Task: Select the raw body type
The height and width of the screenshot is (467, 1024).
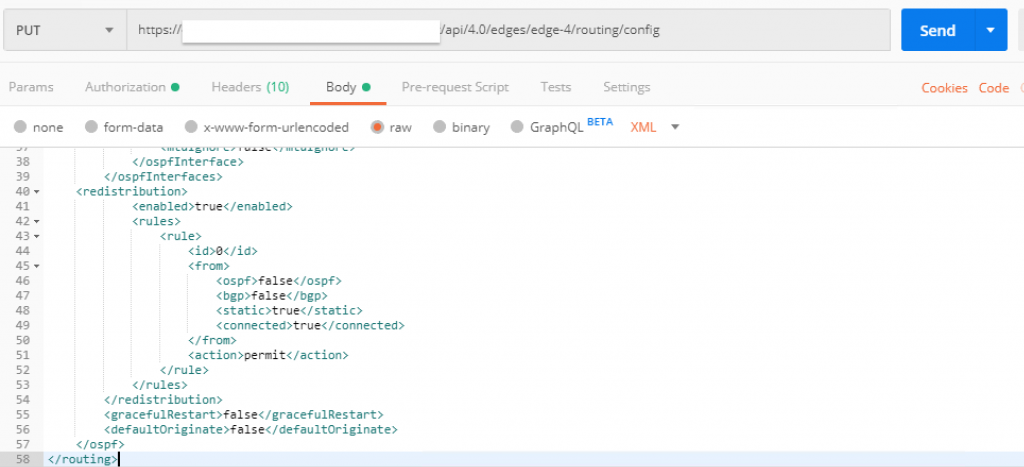Action: (x=391, y=127)
